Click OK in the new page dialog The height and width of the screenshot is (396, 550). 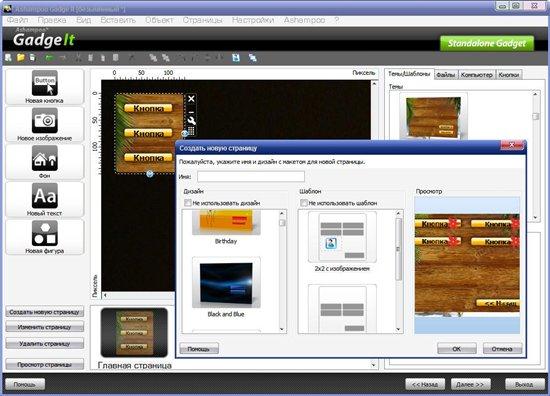(457, 349)
